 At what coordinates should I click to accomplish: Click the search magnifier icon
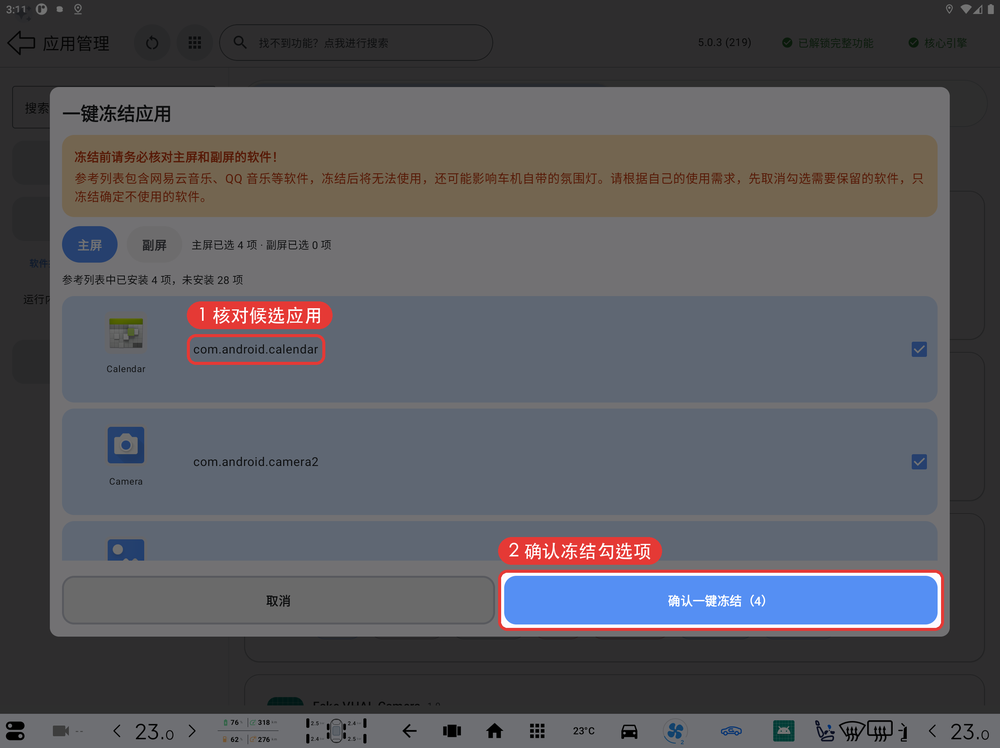click(240, 42)
